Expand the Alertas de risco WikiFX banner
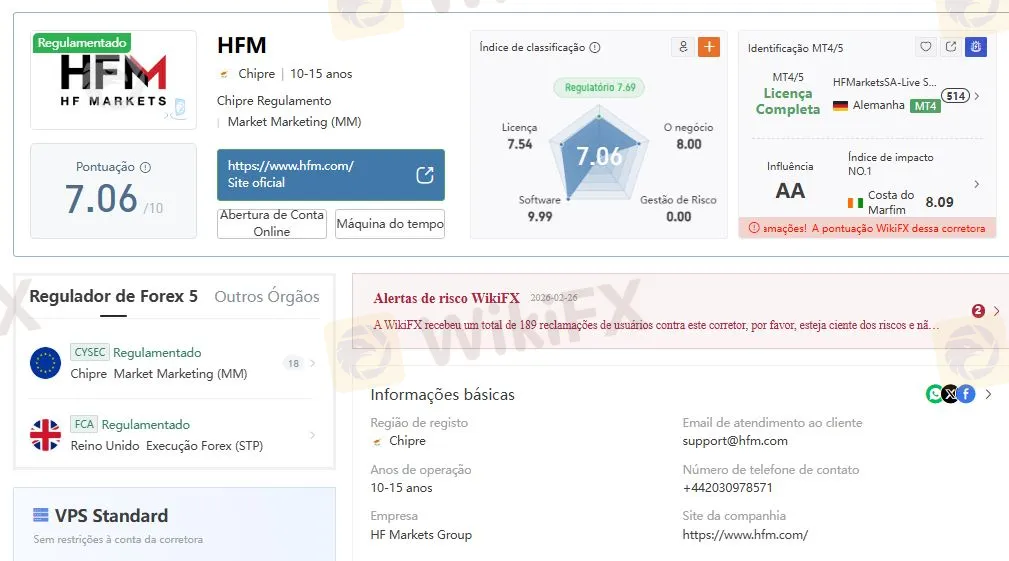The width and height of the screenshot is (1009, 561). 996,311
